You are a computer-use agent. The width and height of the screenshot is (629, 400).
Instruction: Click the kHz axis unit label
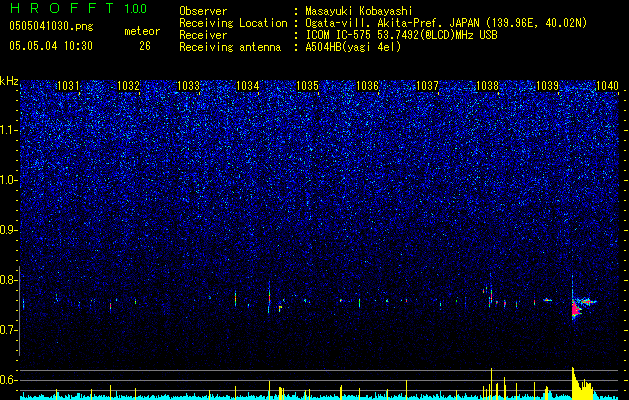click(9, 81)
